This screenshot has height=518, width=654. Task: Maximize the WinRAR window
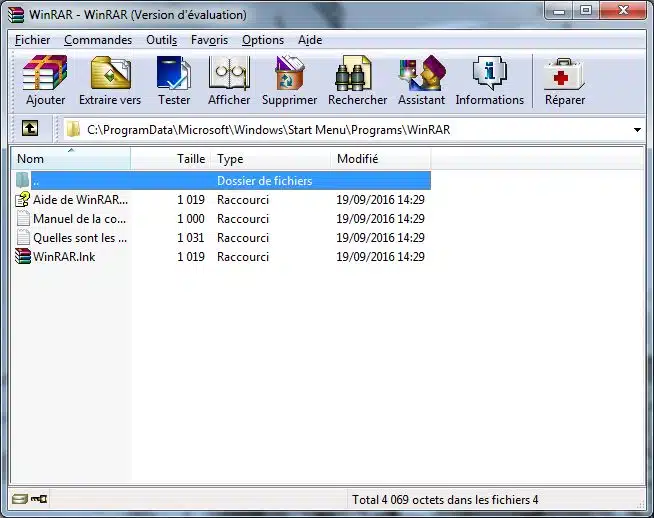point(586,10)
